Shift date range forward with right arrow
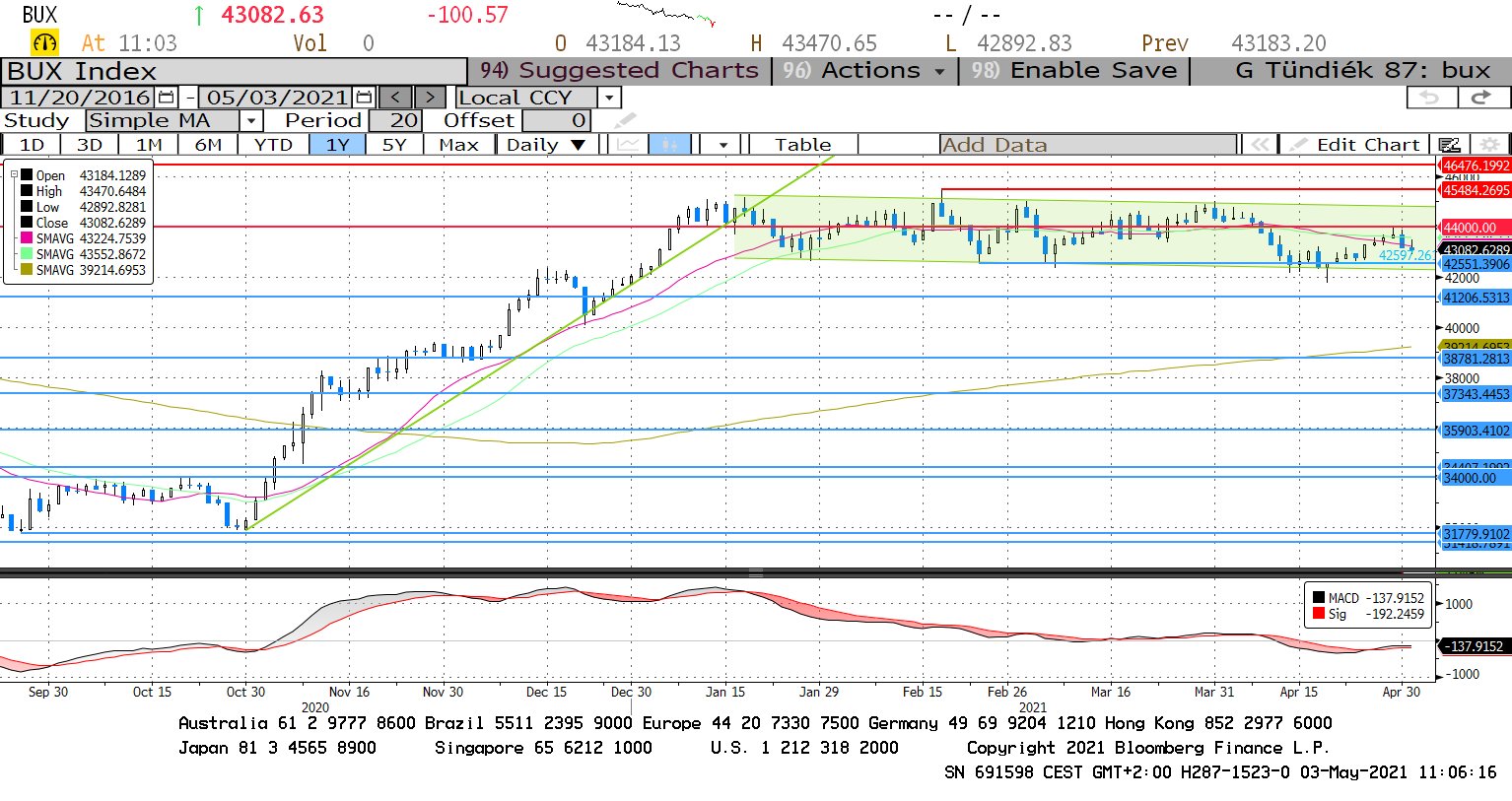This screenshot has height=801, width=1512. coord(430,98)
